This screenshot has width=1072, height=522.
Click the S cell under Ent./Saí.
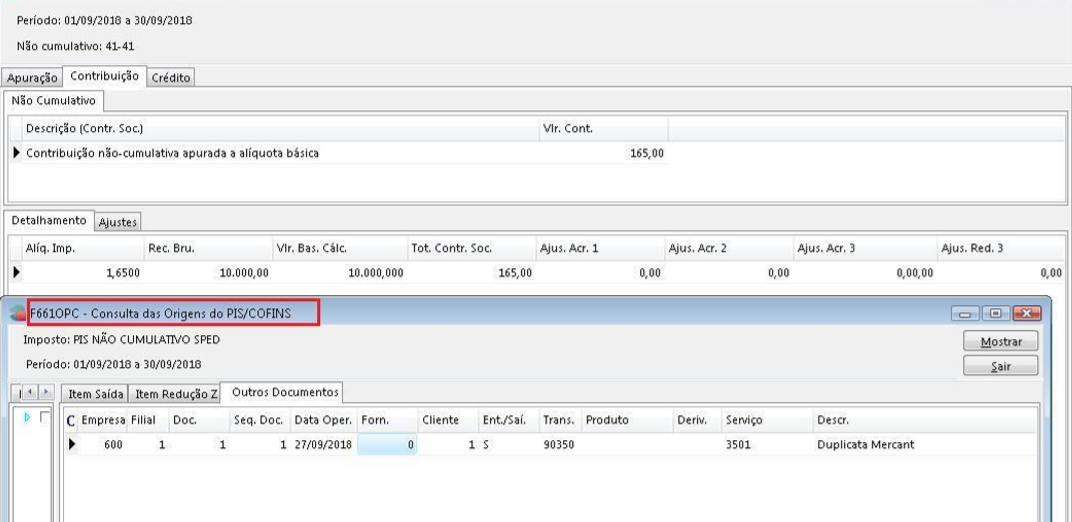point(485,445)
